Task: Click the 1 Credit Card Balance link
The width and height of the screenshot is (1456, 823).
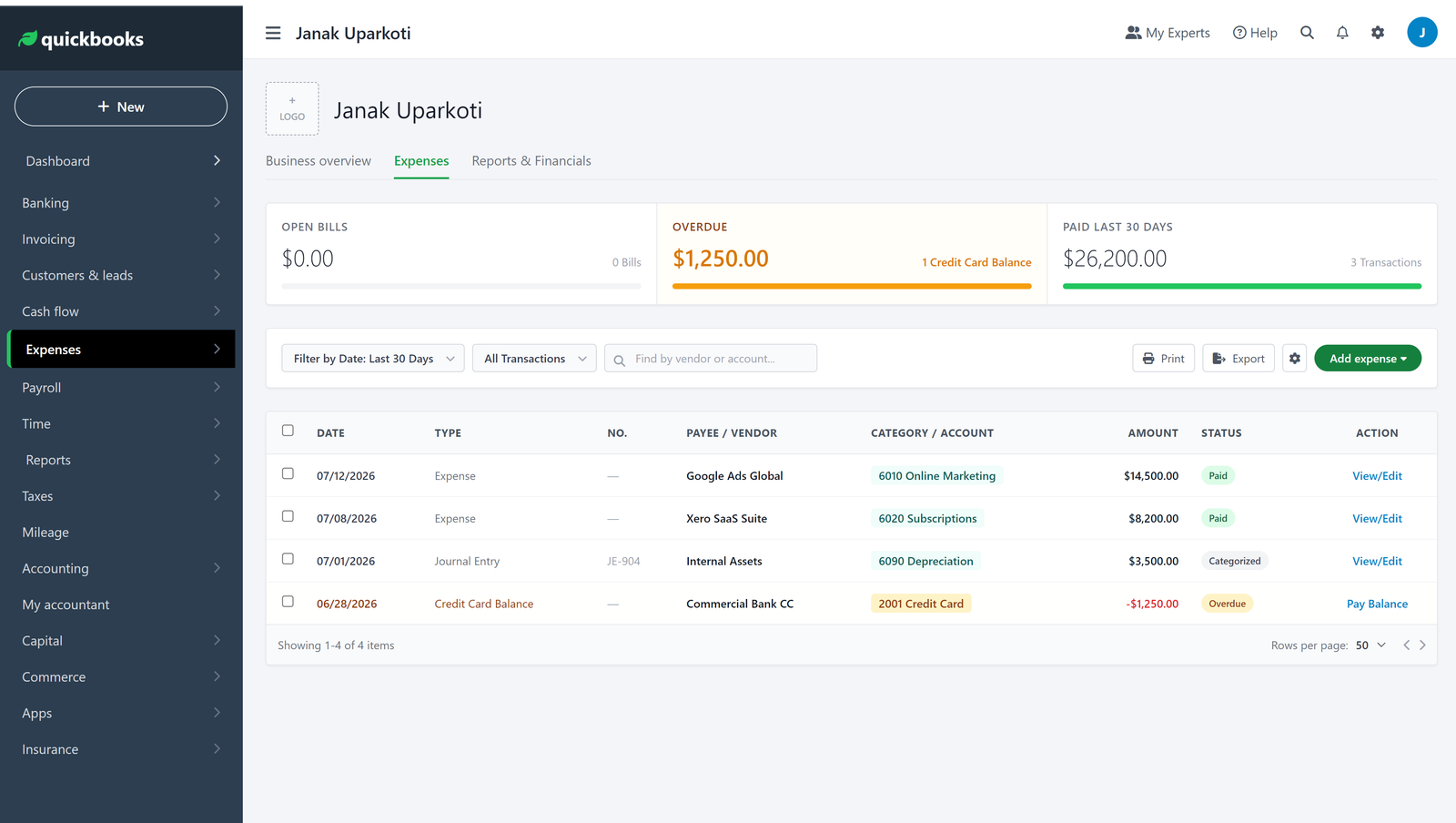Action: (x=976, y=262)
